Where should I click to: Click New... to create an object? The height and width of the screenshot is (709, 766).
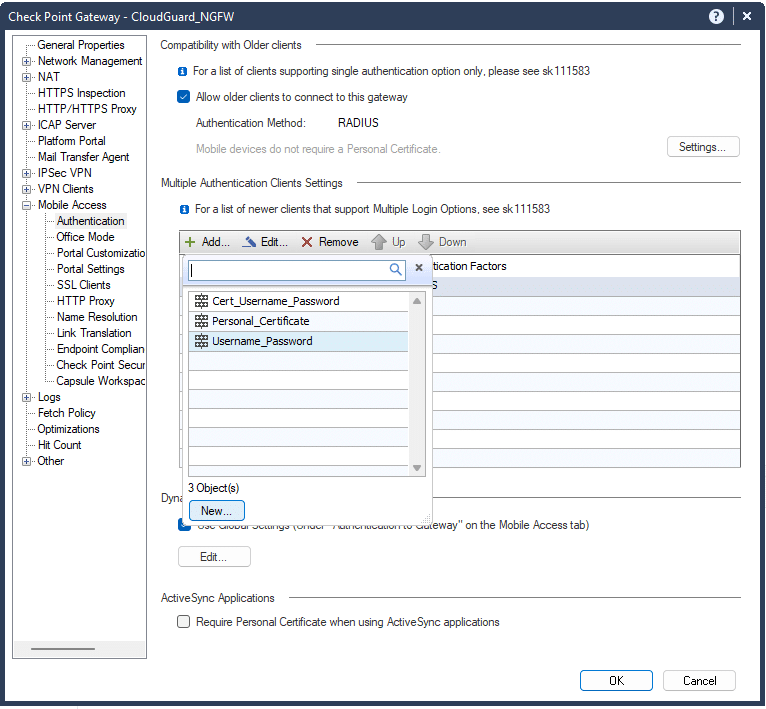tap(215, 511)
